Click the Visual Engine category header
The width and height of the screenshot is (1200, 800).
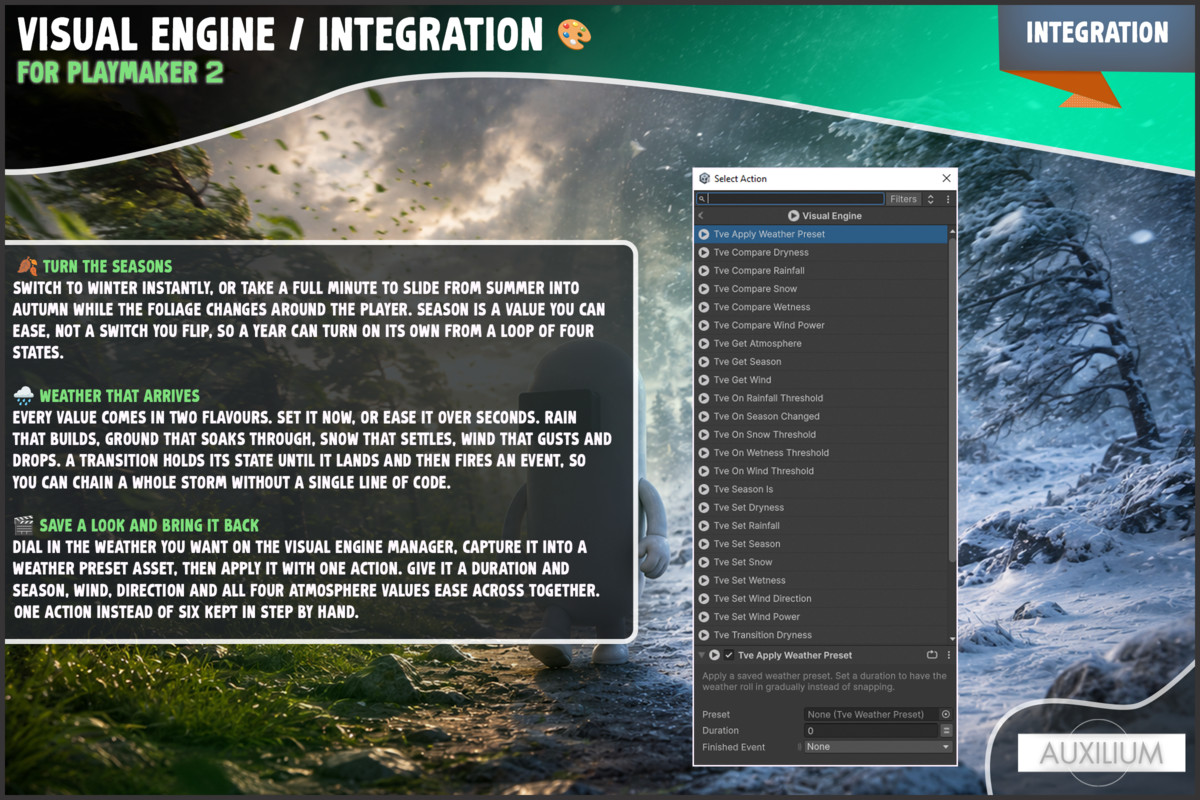point(824,216)
